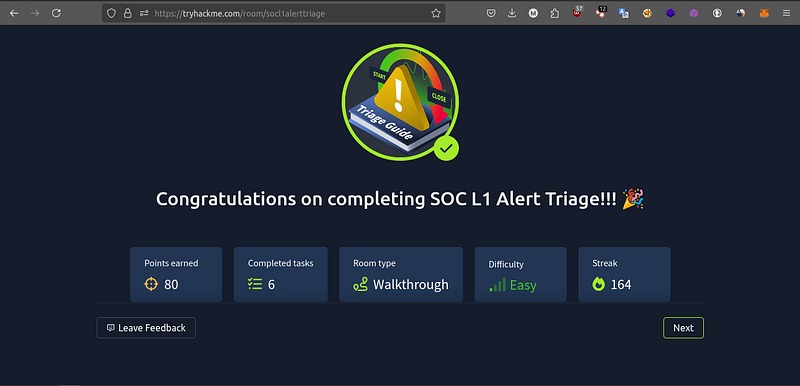Click the congratulations heading text
The height and width of the screenshot is (386, 800).
387,199
